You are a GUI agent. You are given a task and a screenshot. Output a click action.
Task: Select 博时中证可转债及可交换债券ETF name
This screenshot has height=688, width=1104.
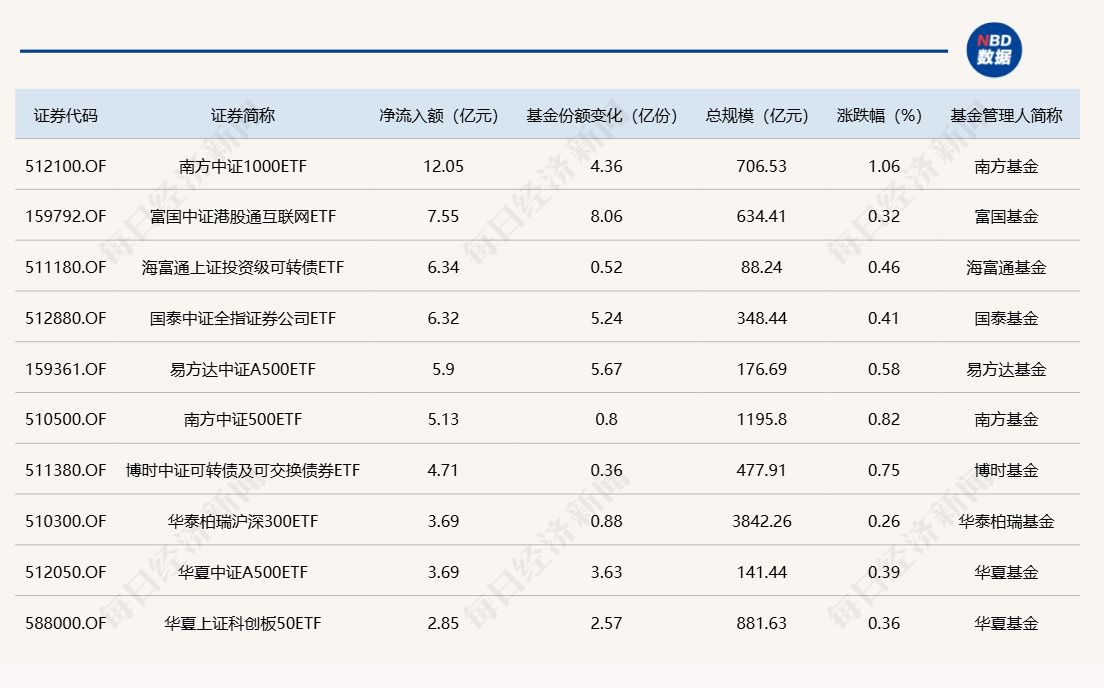coord(243,470)
